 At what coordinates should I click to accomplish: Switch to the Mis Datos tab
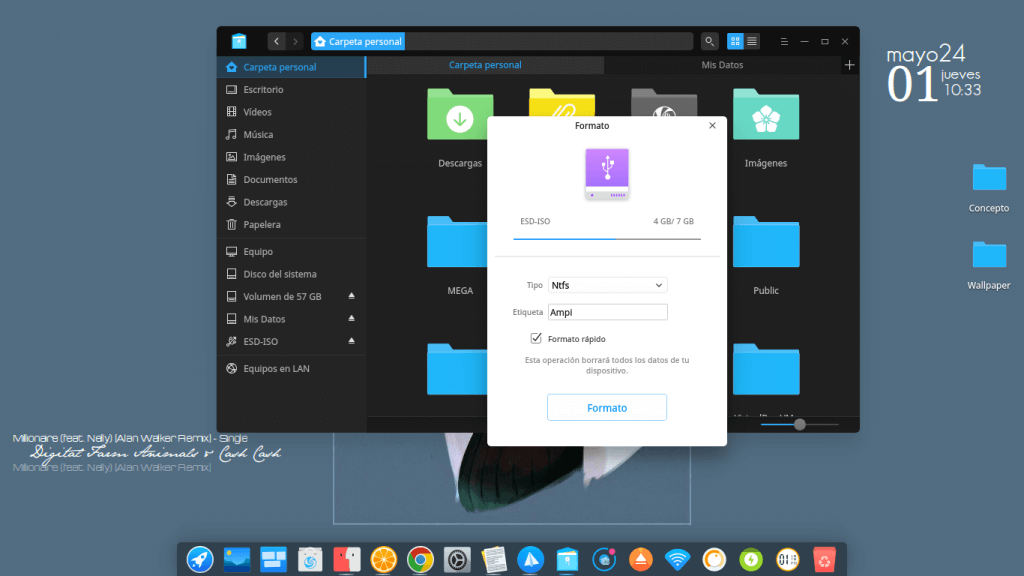(x=722, y=65)
